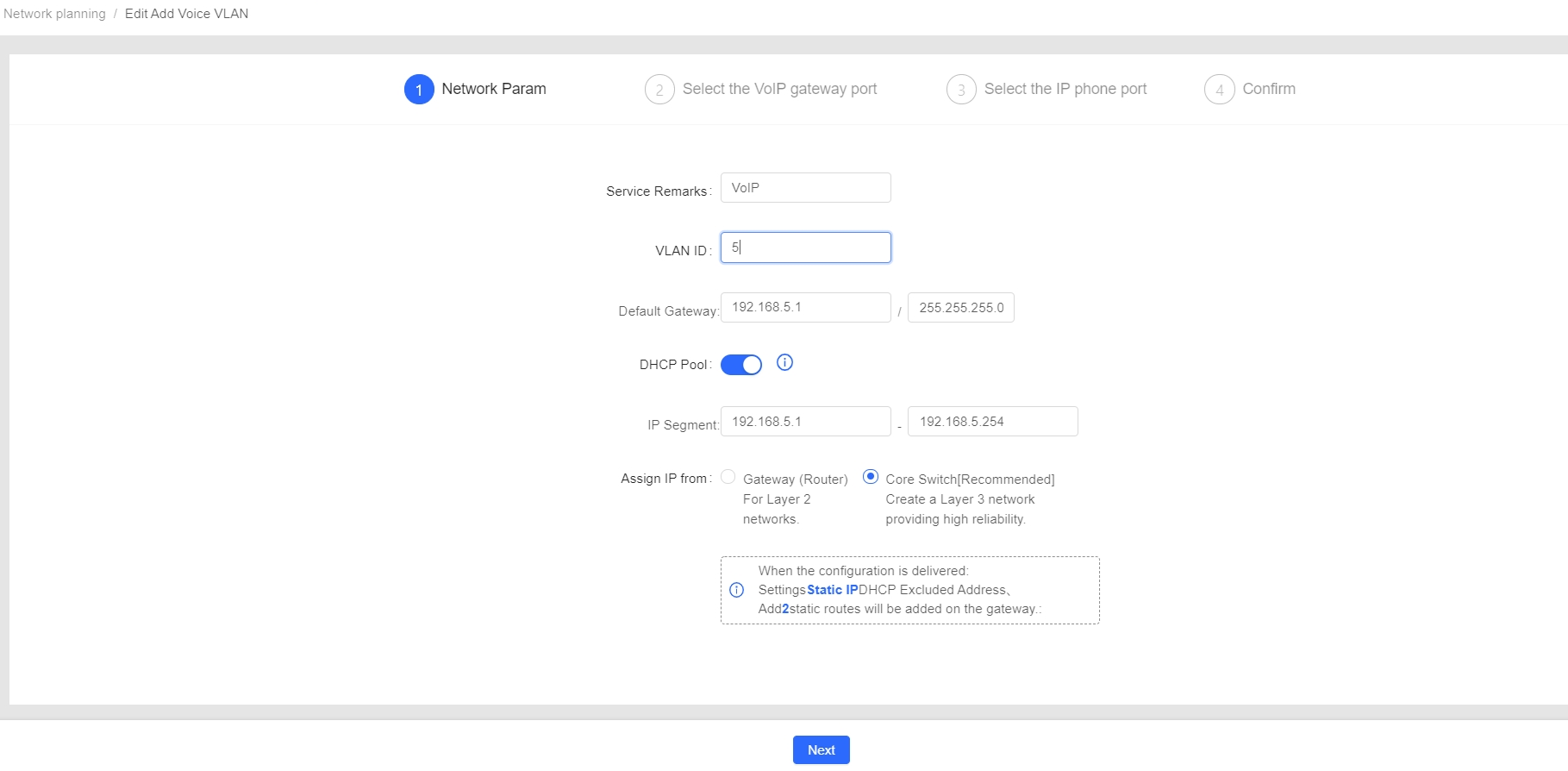The height and width of the screenshot is (771, 1568).
Task: Open the Network Param step
Action: [x=494, y=89]
